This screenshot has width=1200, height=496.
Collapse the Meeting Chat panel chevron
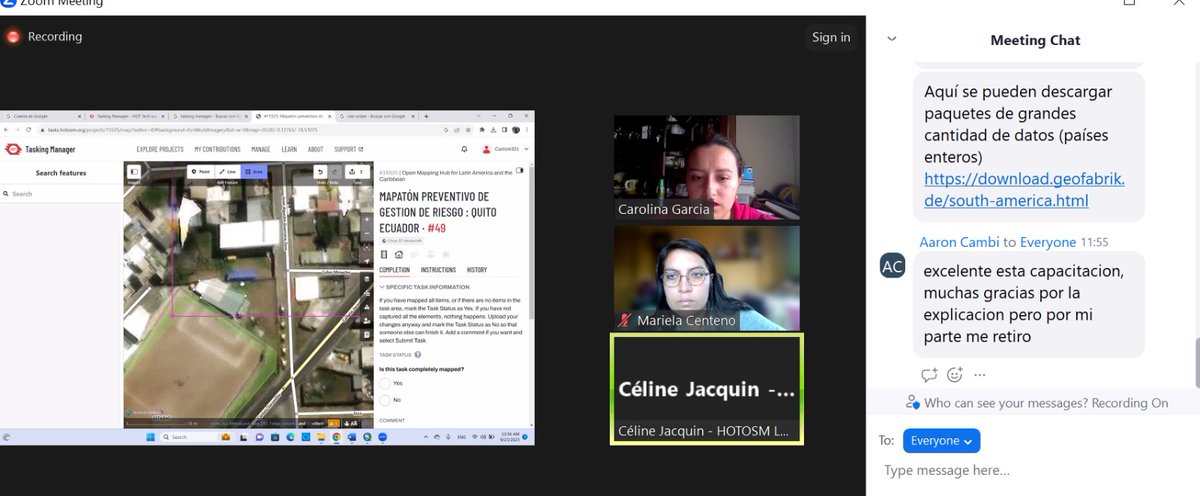tap(892, 39)
